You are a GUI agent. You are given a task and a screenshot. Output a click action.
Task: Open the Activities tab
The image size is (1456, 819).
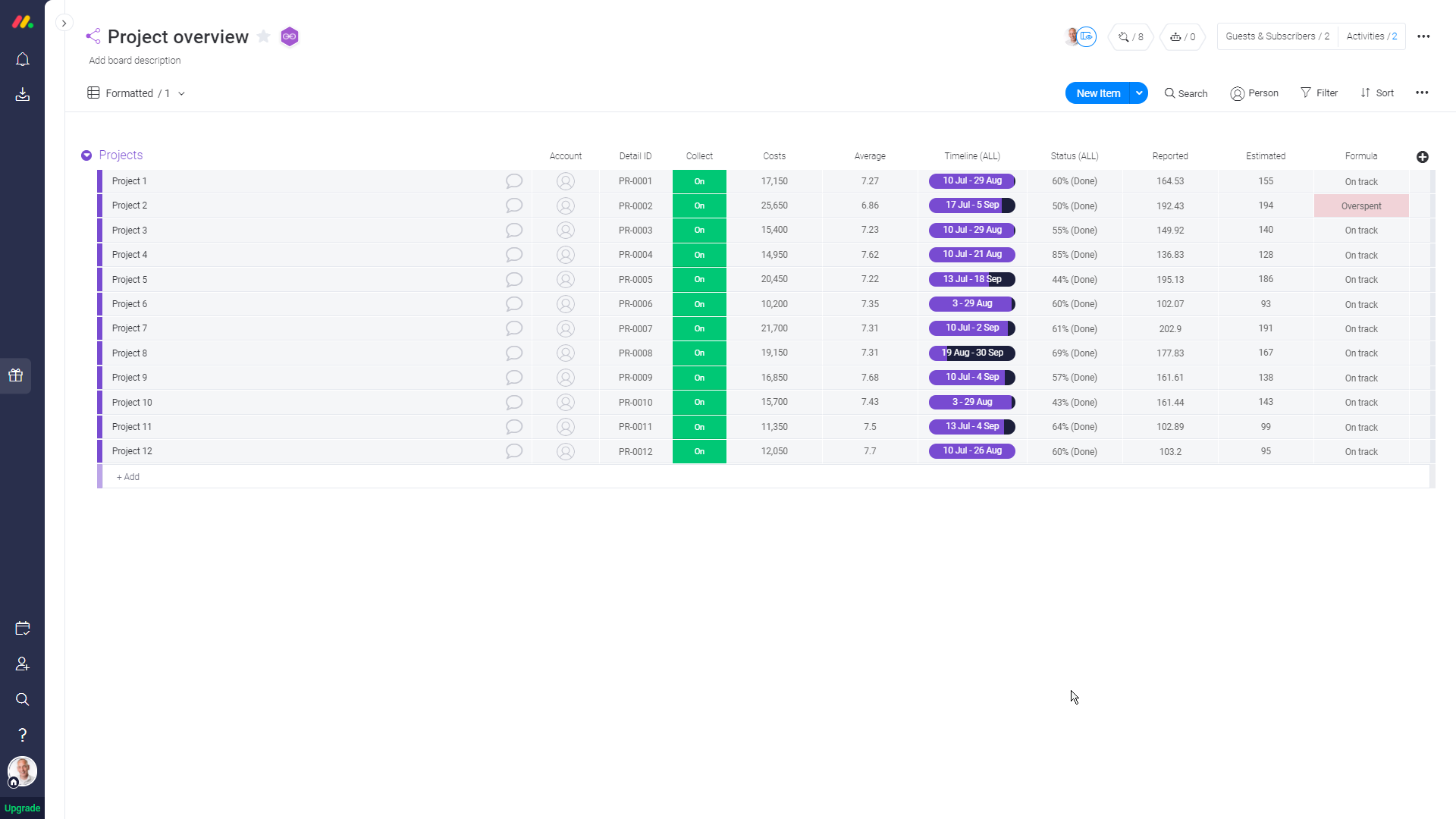click(x=1371, y=36)
